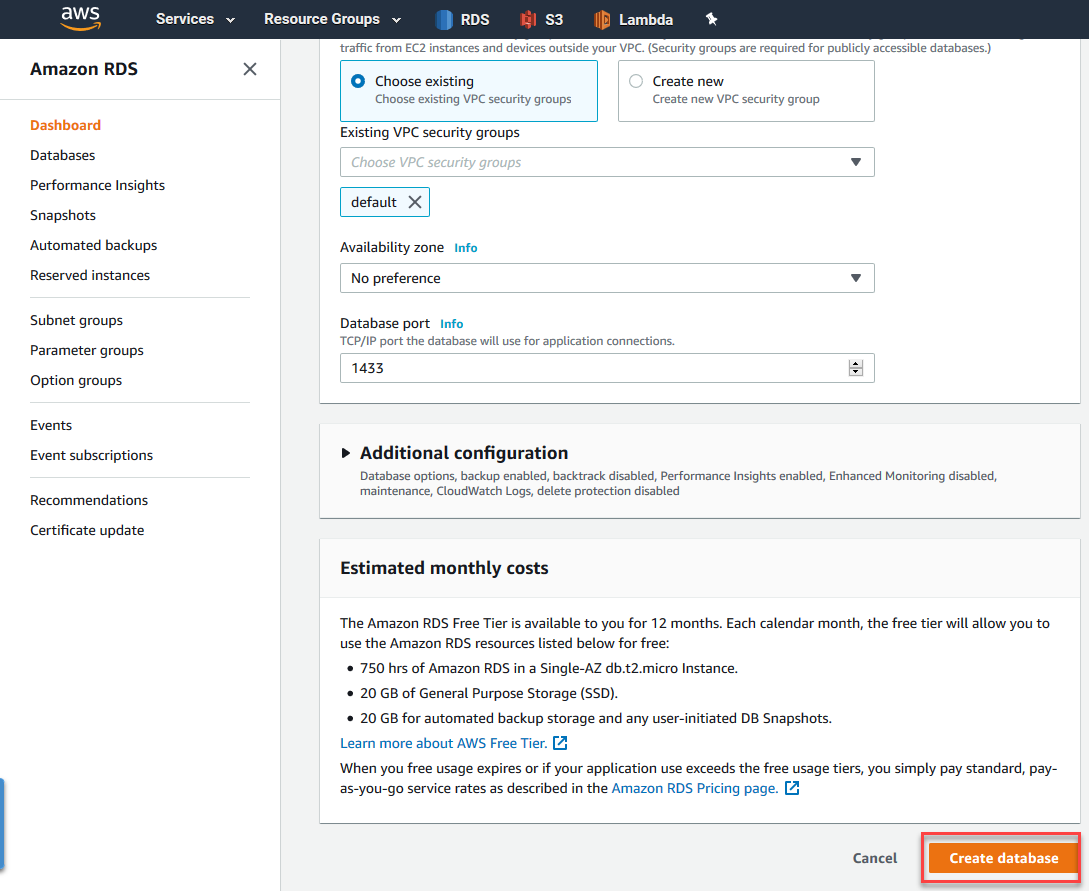This screenshot has width=1089, height=891.
Task: Expand the Additional configuration section
Action: [x=346, y=453]
